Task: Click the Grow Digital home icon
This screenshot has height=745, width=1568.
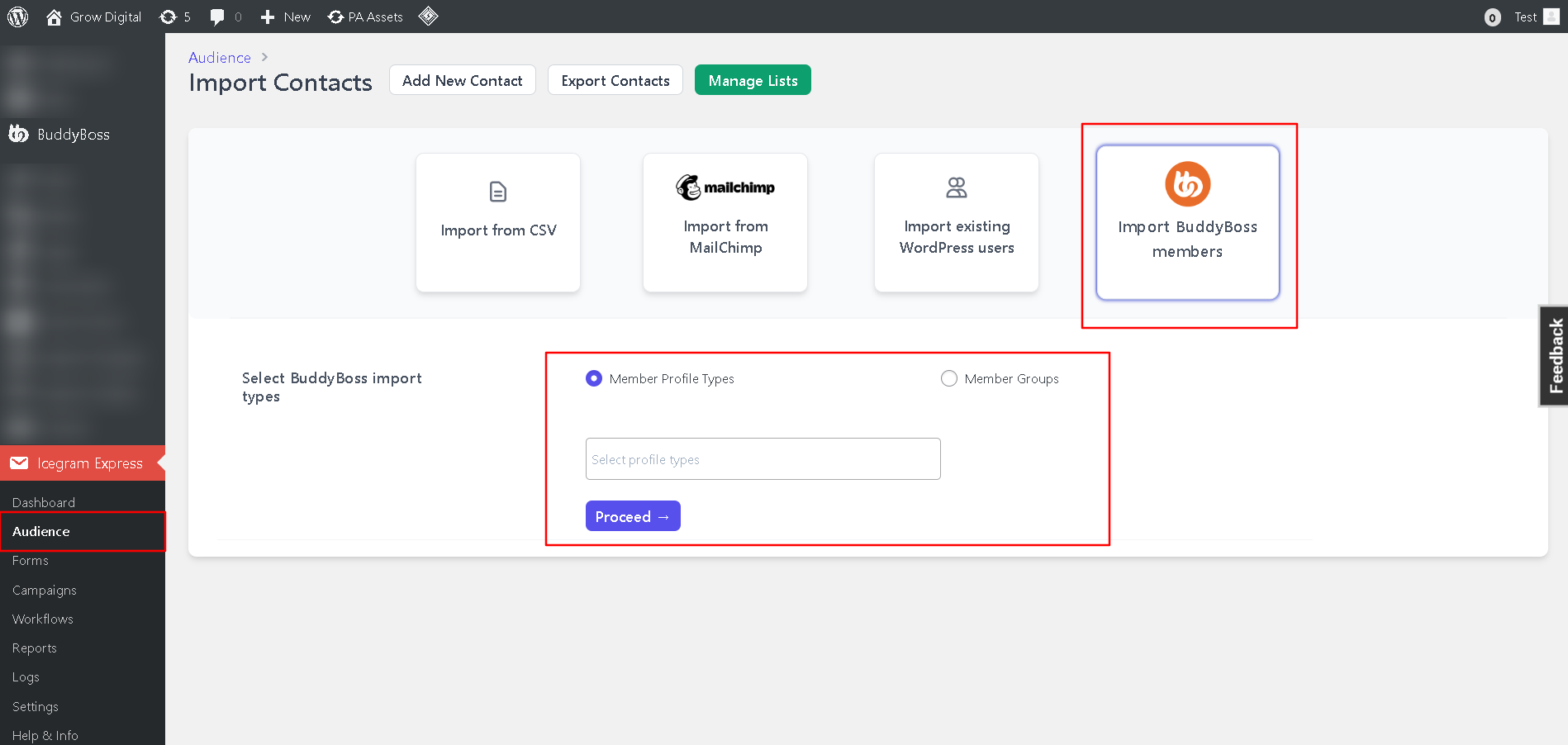Action: pos(54,17)
